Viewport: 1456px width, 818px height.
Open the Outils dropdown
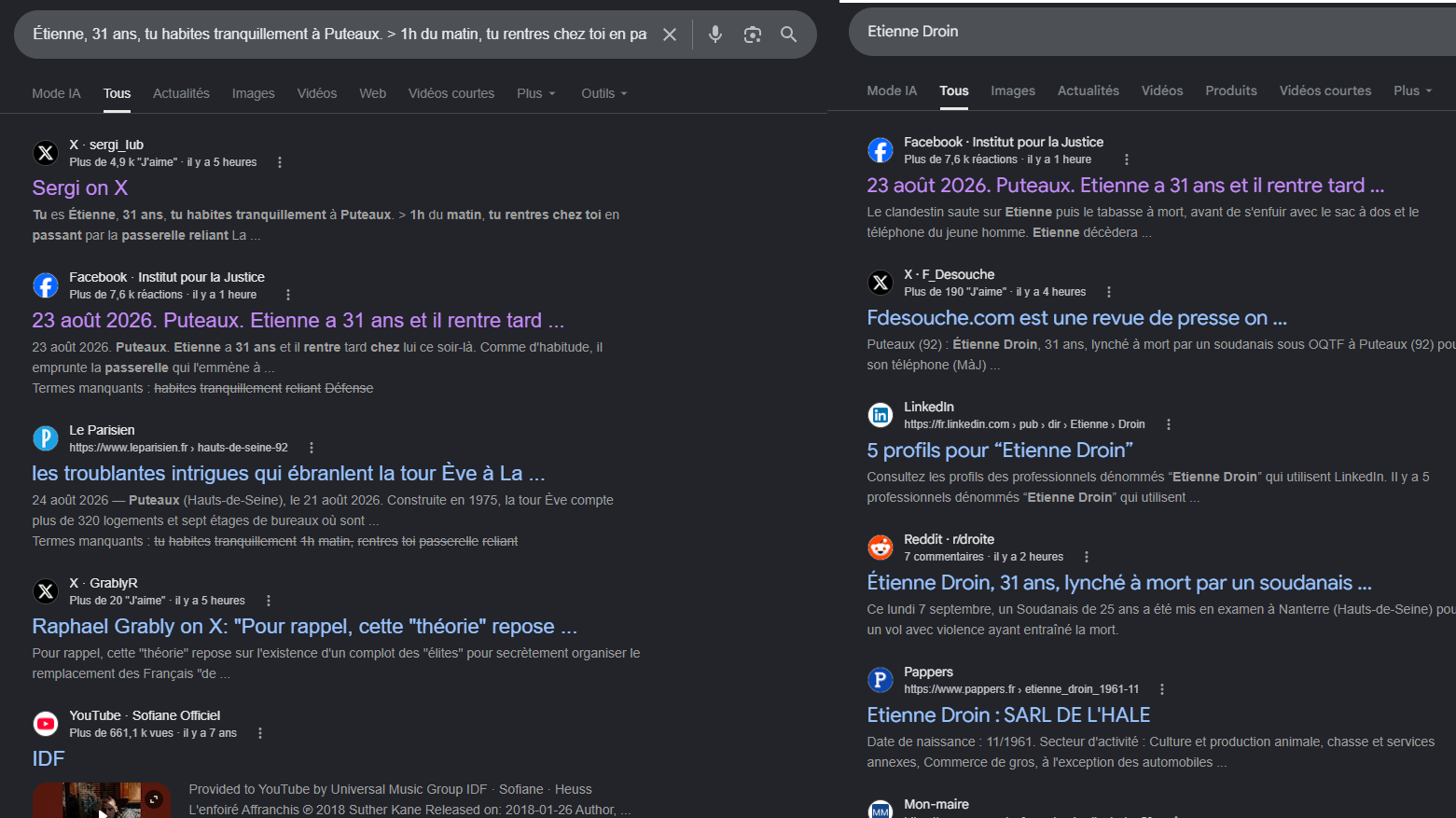coord(604,93)
